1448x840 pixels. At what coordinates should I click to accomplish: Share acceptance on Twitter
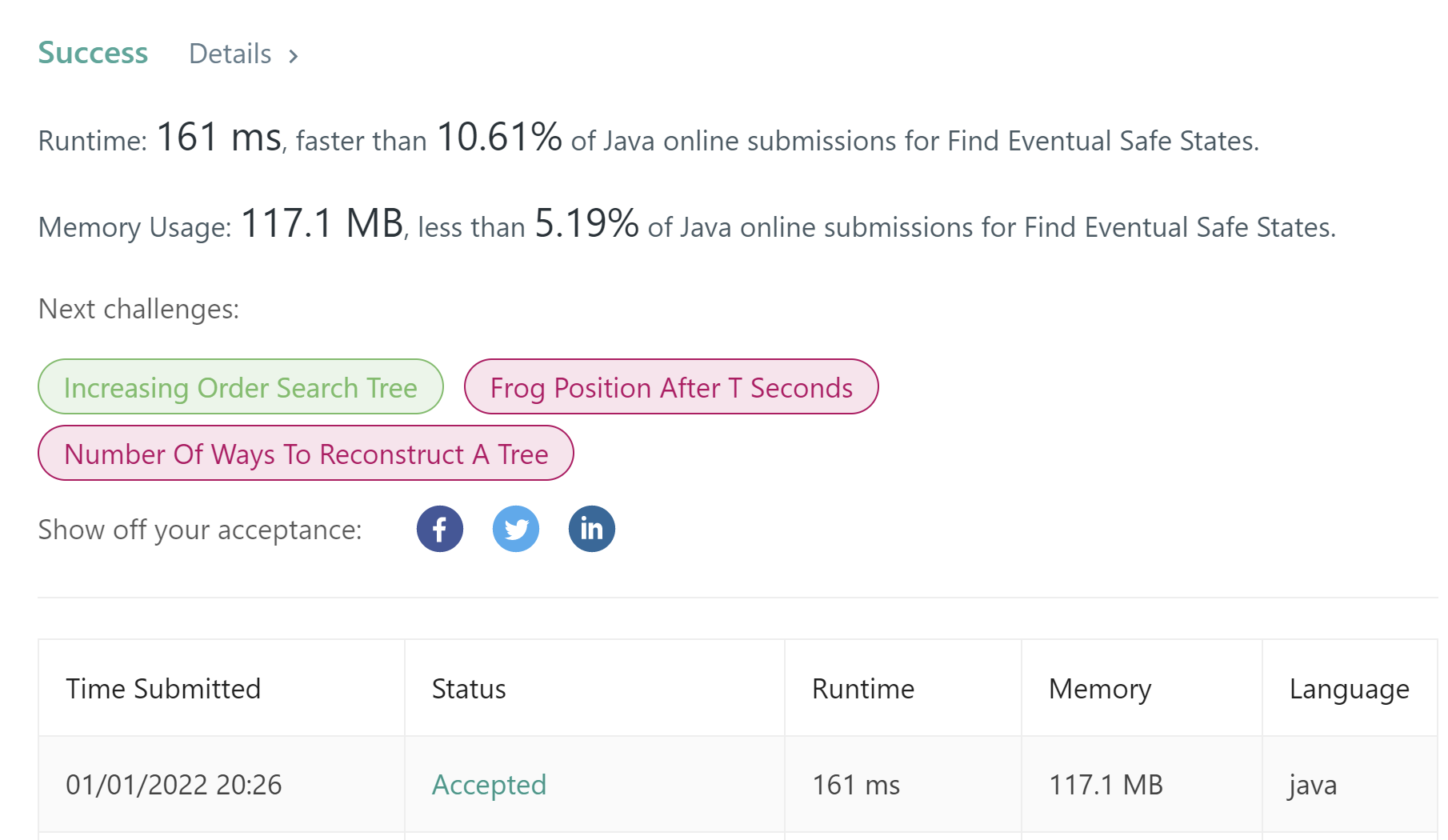click(x=516, y=529)
